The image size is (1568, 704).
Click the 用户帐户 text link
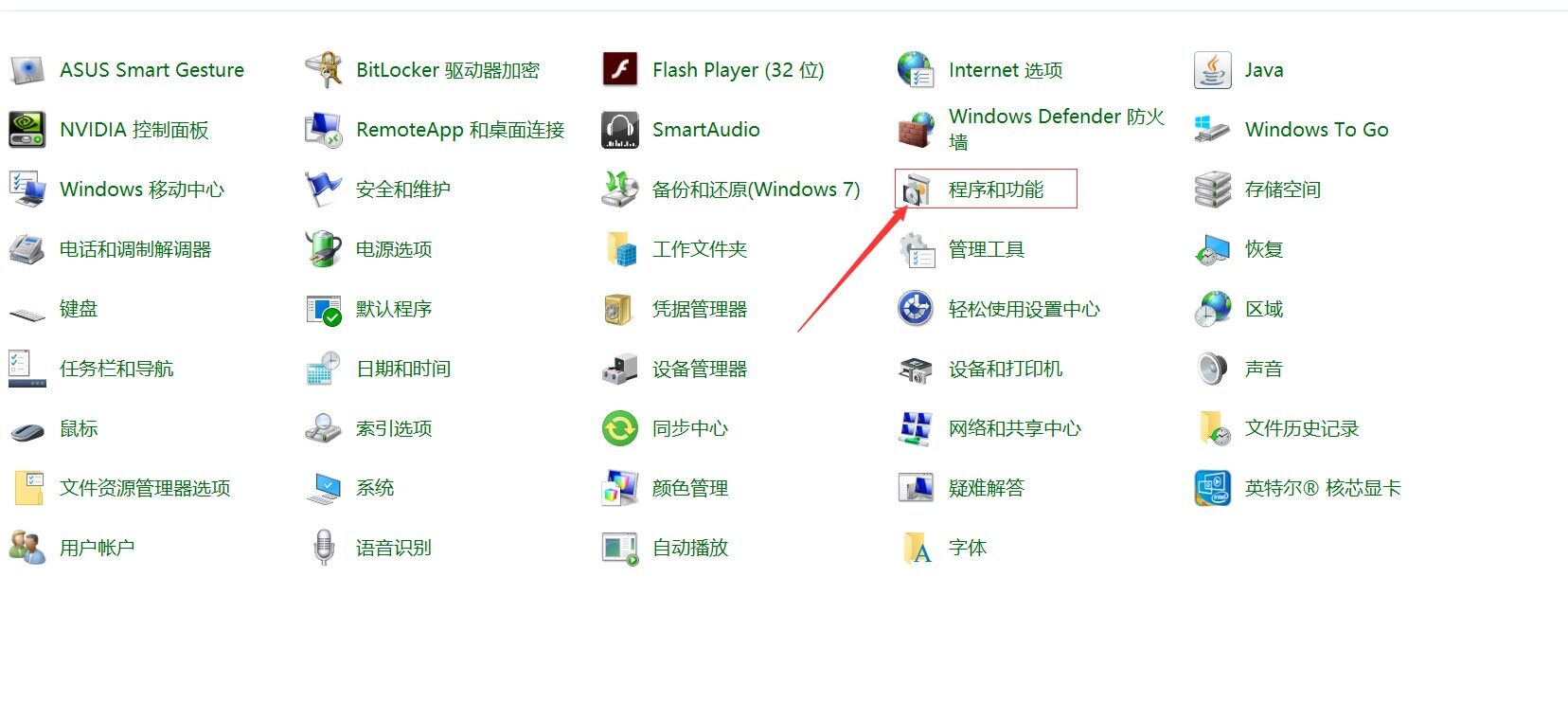(x=98, y=548)
